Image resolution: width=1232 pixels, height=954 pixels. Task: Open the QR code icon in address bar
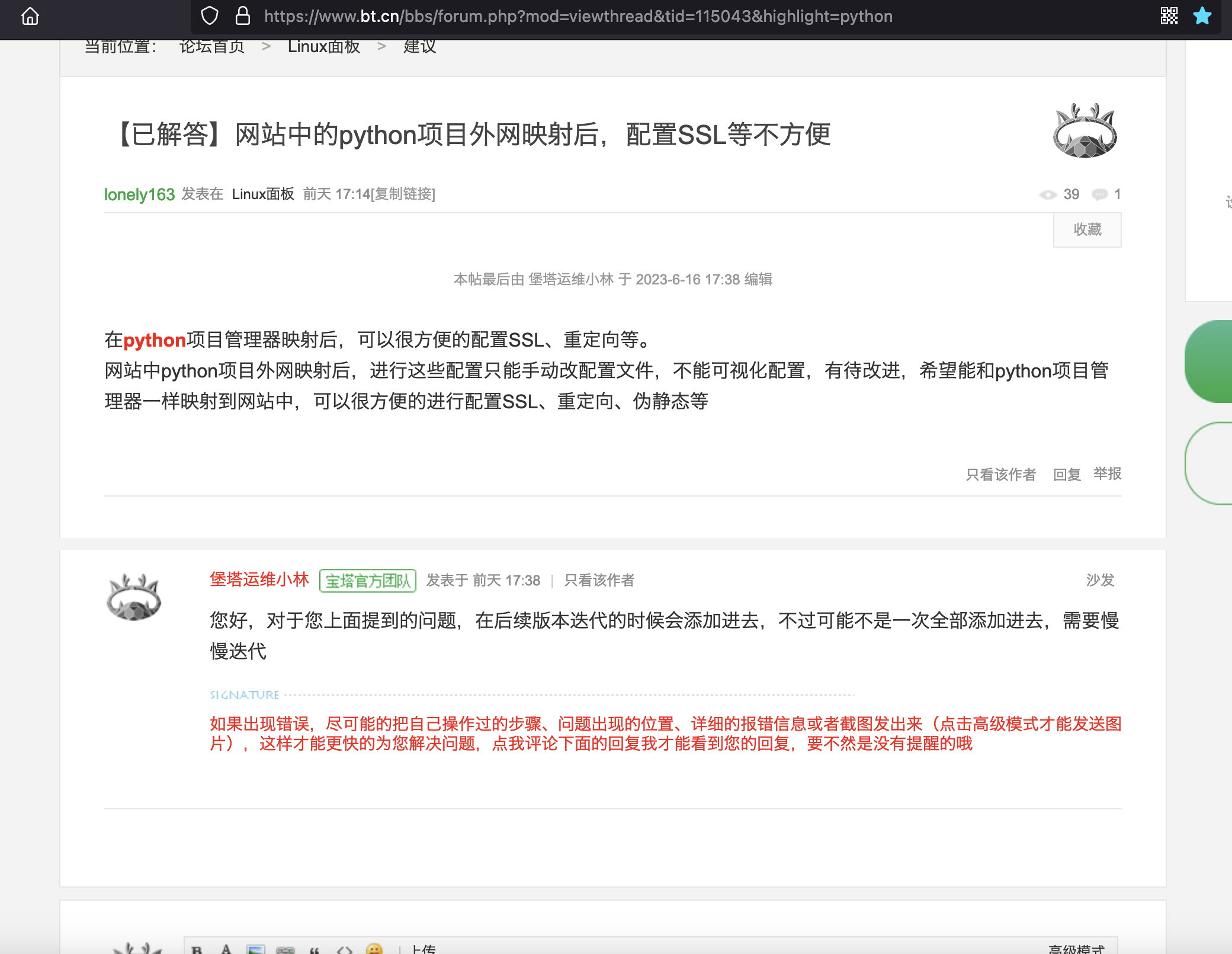click(1169, 16)
